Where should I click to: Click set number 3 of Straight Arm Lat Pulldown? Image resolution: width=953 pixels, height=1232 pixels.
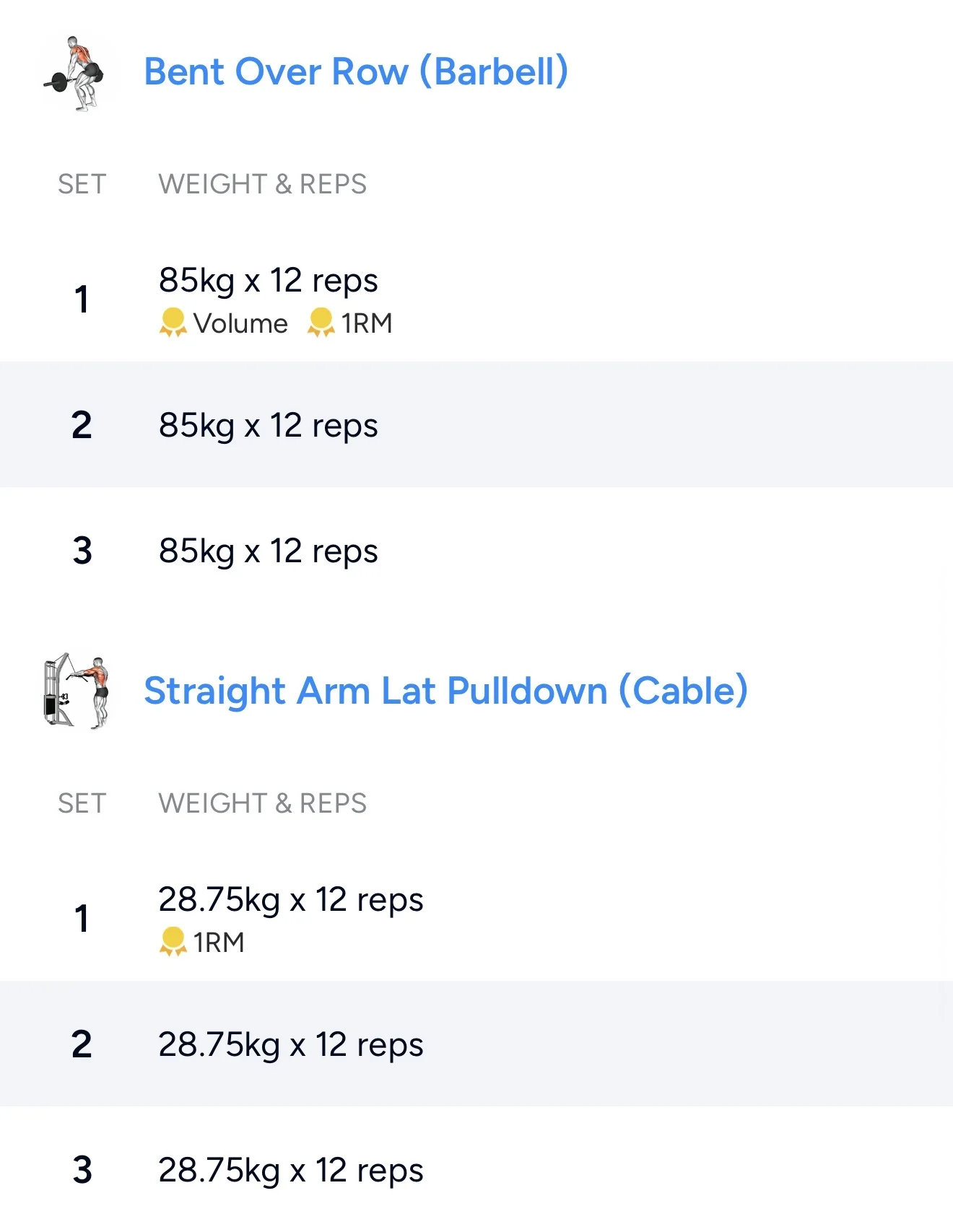coord(82,1170)
